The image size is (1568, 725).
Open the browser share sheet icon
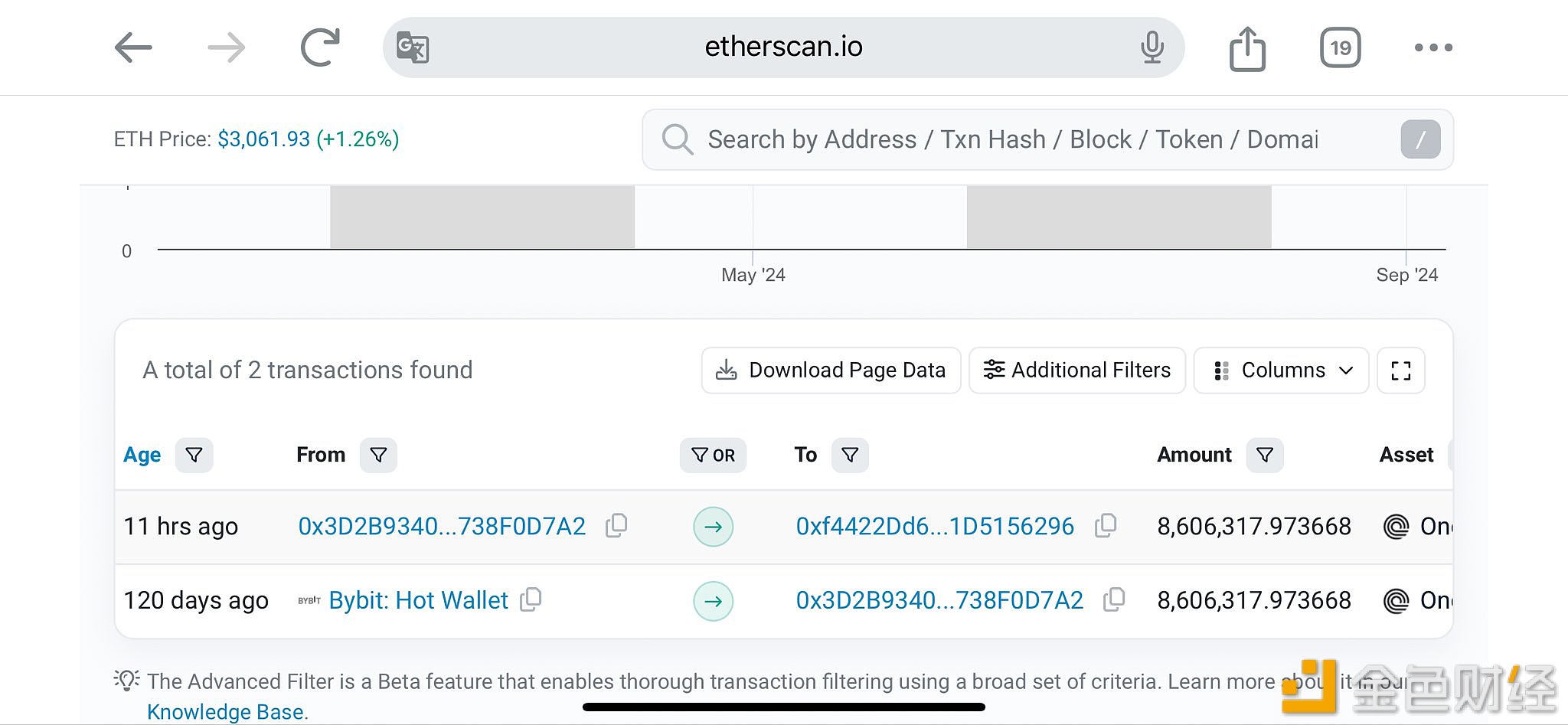click(1247, 48)
